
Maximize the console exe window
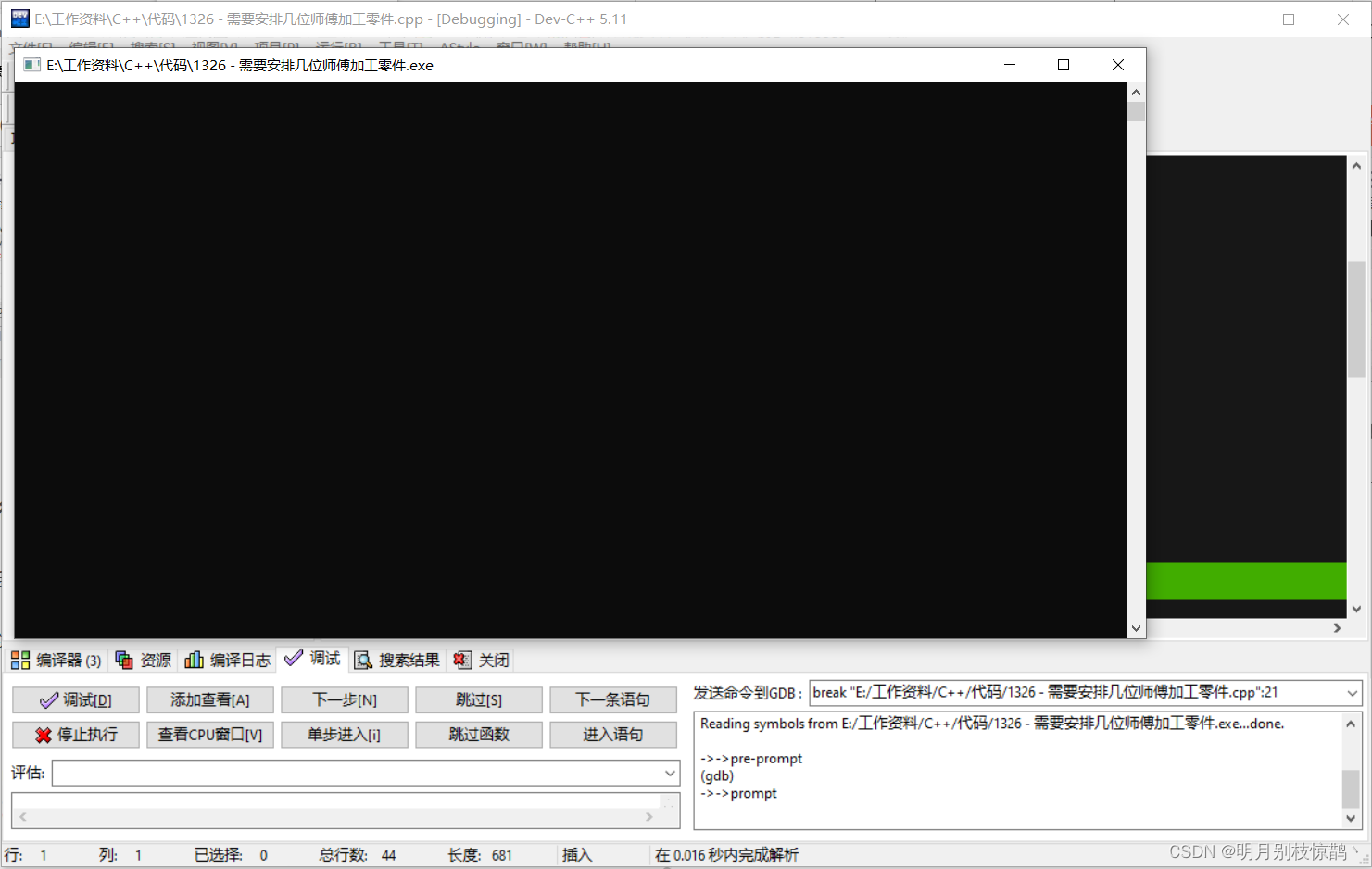click(x=1064, y=65)
